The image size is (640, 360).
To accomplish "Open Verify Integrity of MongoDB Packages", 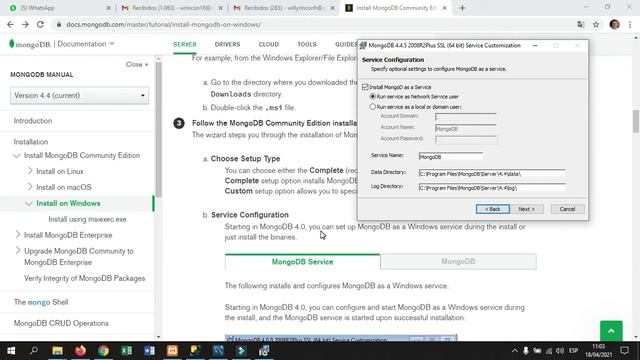I will click(84, 278).
